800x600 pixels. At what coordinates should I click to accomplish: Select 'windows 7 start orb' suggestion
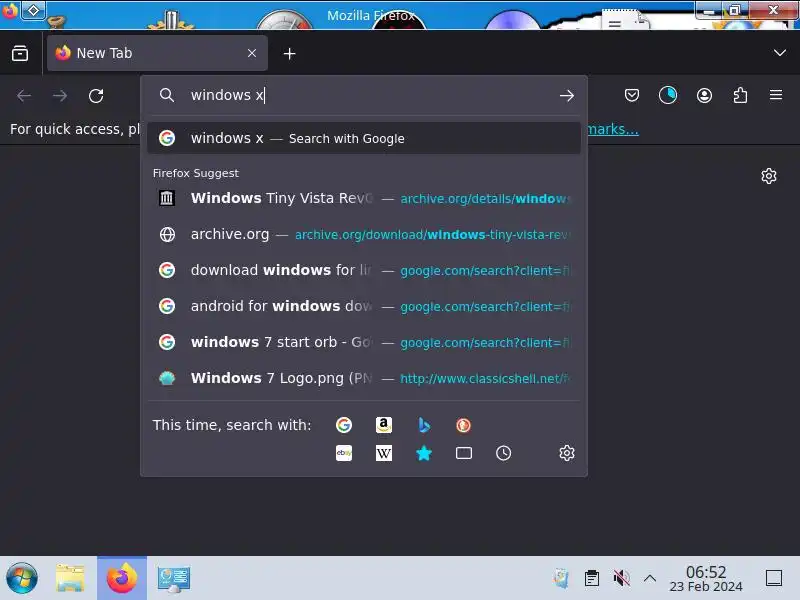[x=364, y=342]
